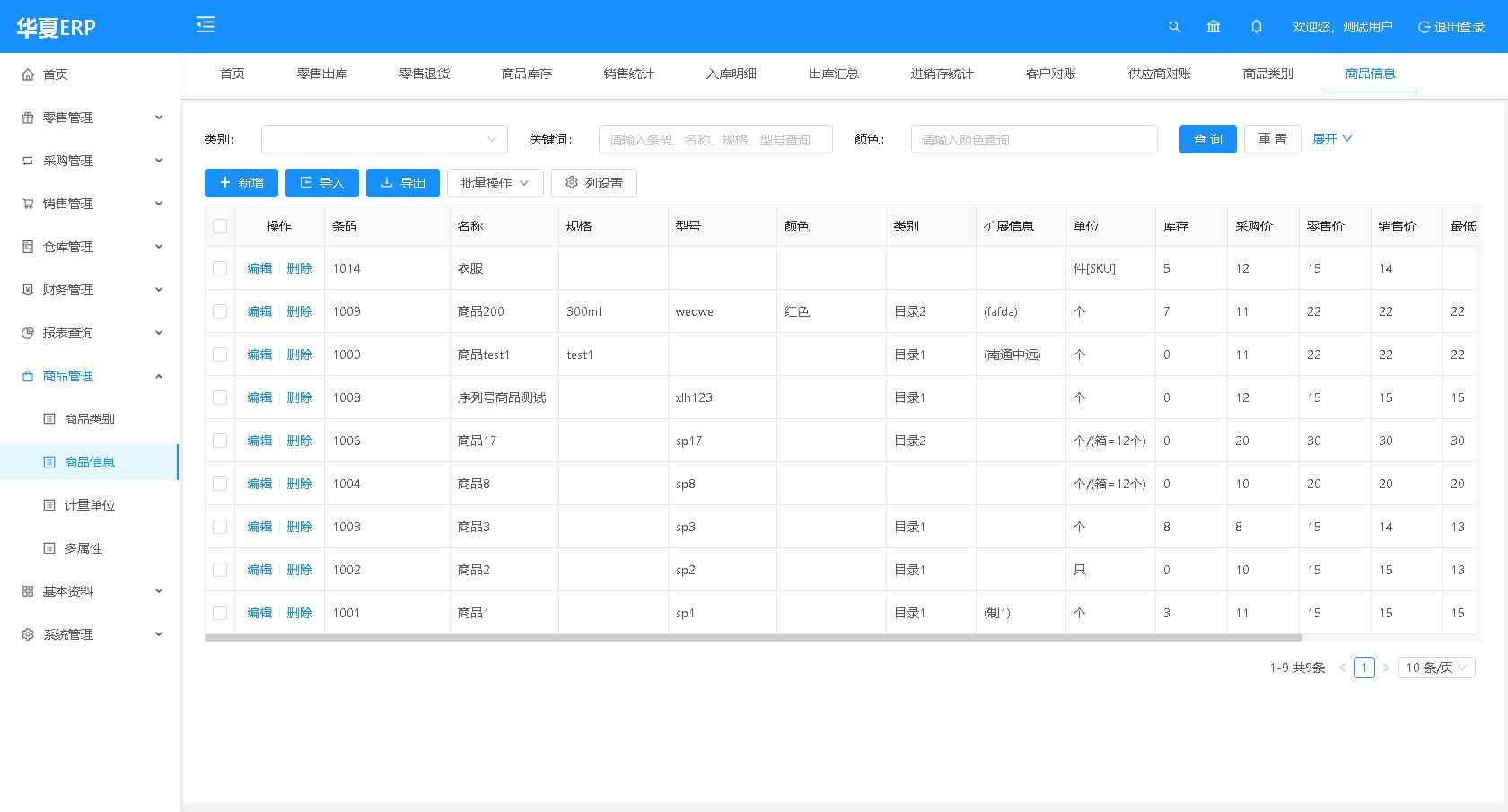Image resolution: width=1508 pixels, height=812 pixels.
Task: Switch to the 零售出库 tab
Action: coord(322,74)
